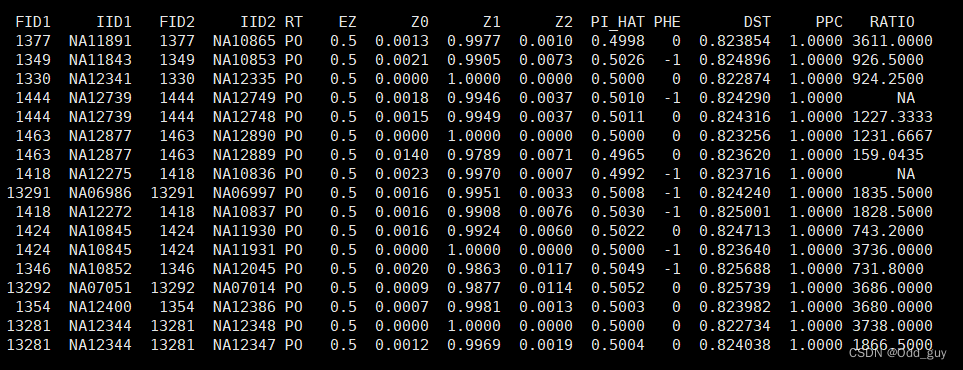963x370 pixels.
Task: Select DST value 0.824896
Action: 735,61
